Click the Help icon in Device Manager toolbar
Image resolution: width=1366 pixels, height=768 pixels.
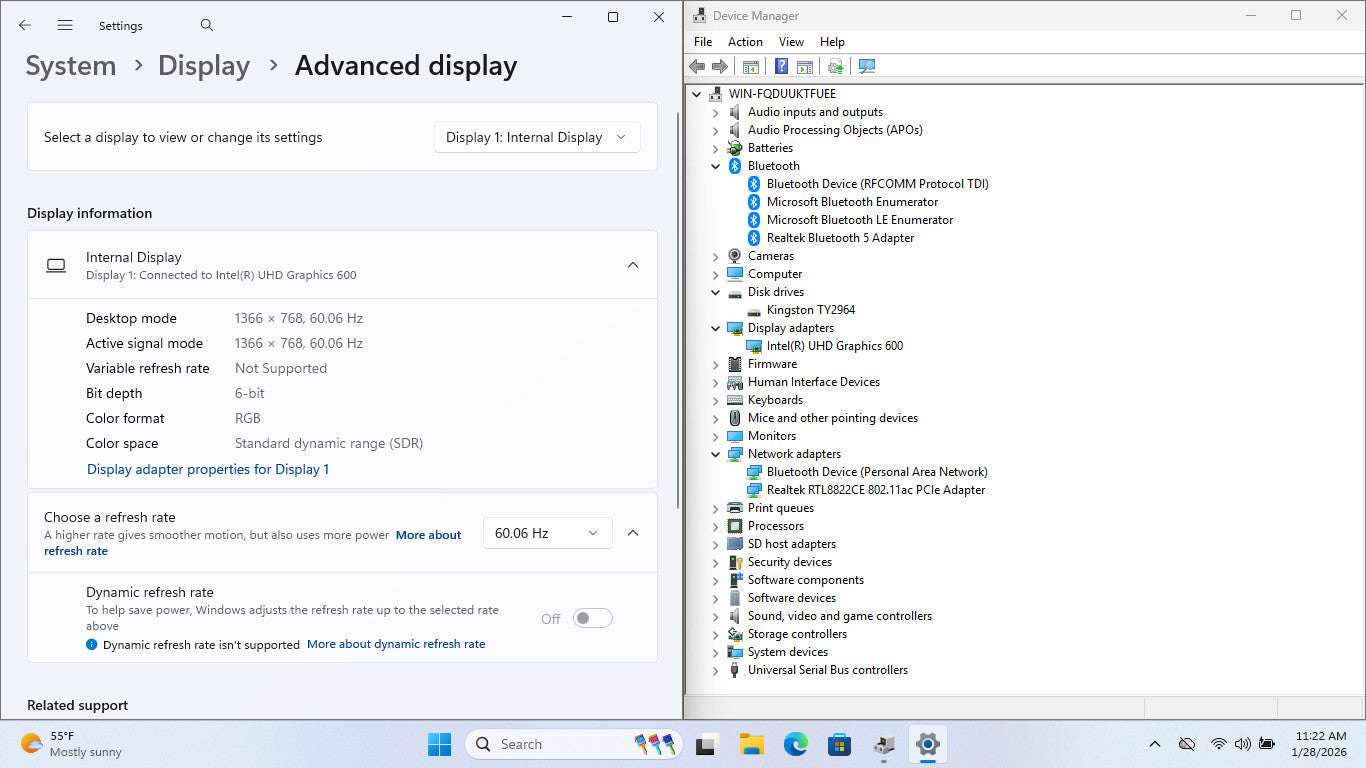(x=781, y=66)
